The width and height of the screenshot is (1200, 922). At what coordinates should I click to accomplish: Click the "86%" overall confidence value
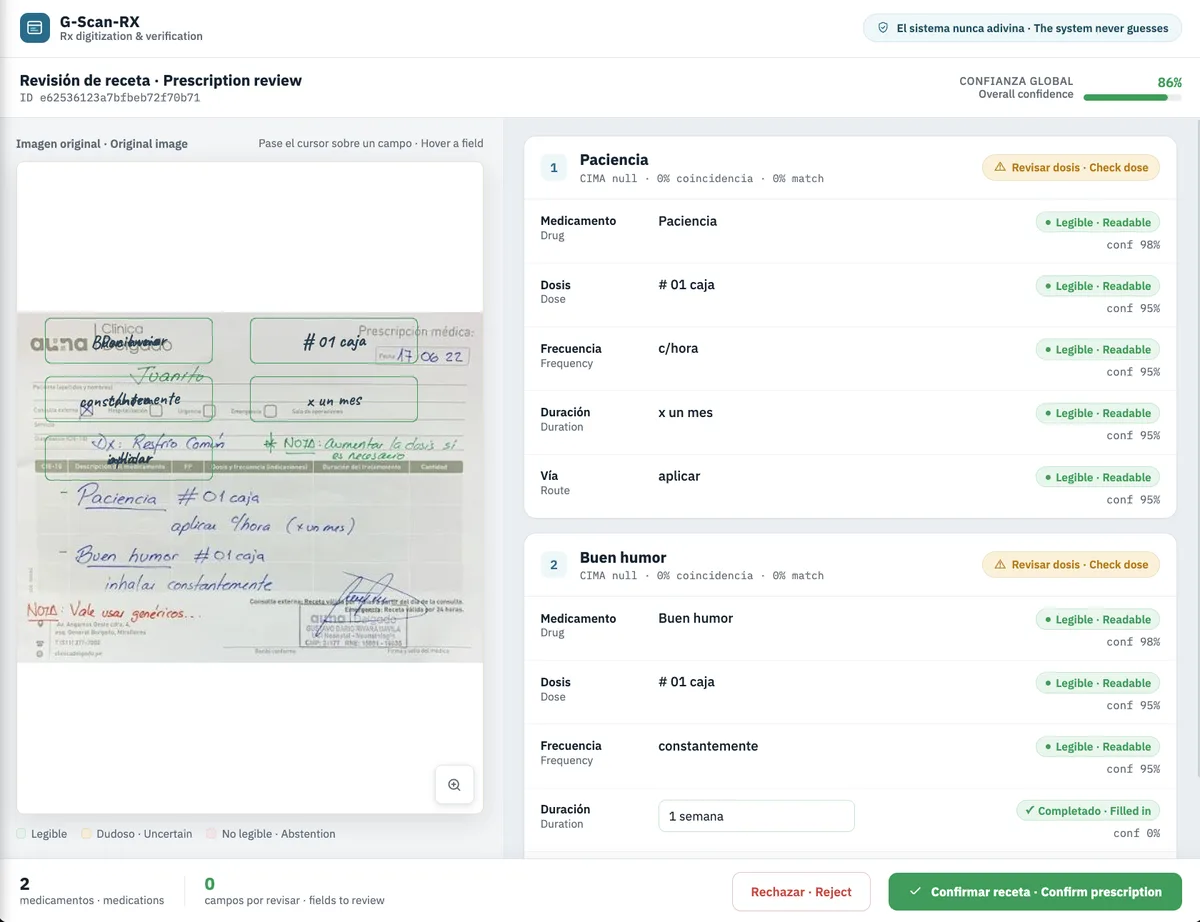[1170, 82]
